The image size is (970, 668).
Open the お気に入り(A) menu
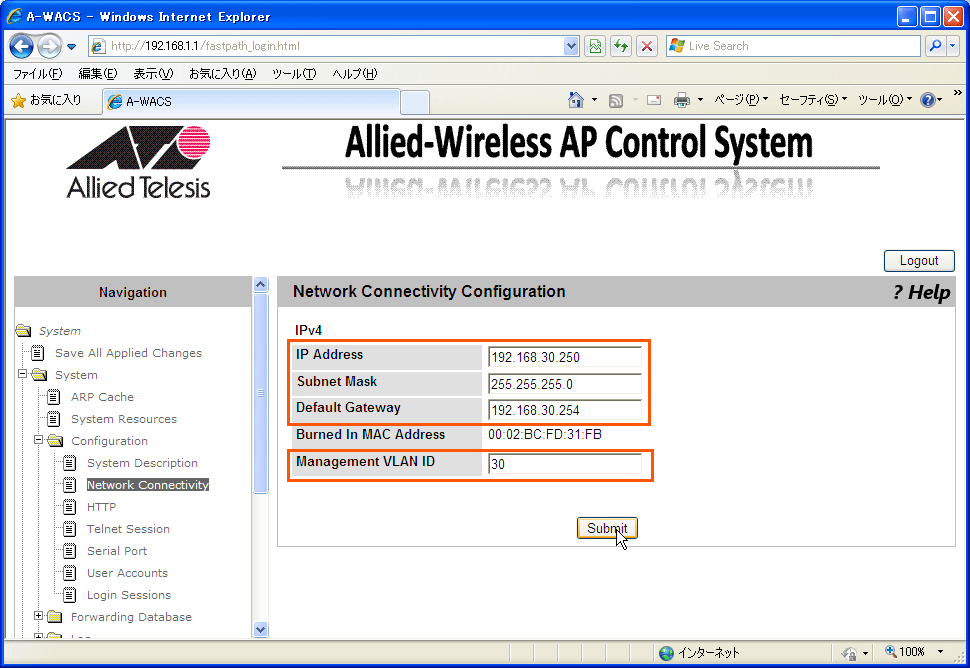point(223,74)
